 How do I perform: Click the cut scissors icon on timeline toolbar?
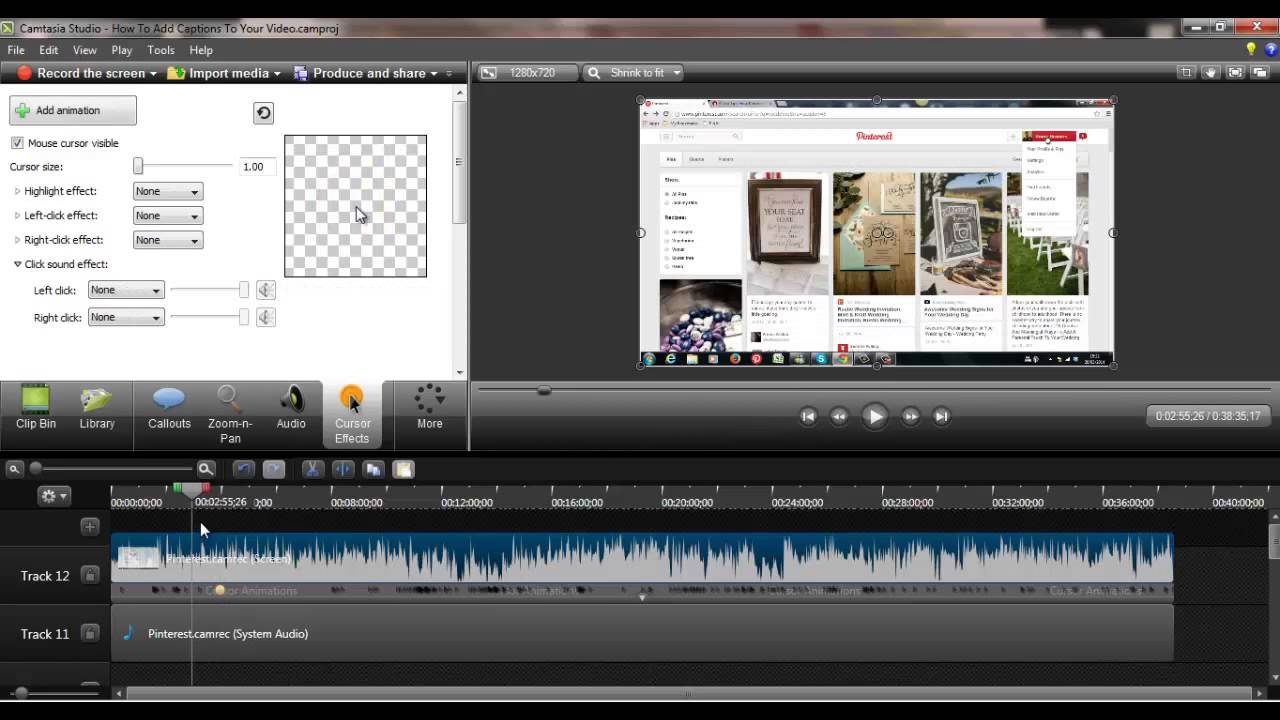pos(312,469)
